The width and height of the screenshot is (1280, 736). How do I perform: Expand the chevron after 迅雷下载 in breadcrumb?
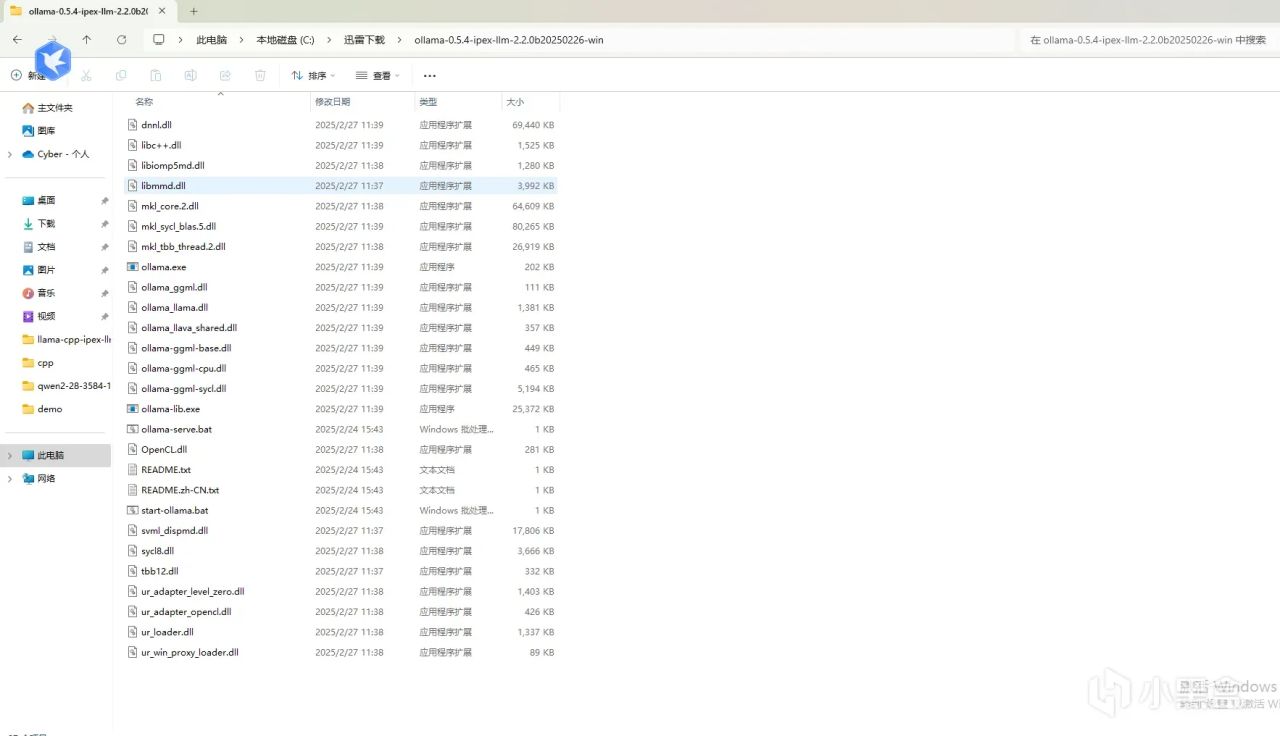400,40
